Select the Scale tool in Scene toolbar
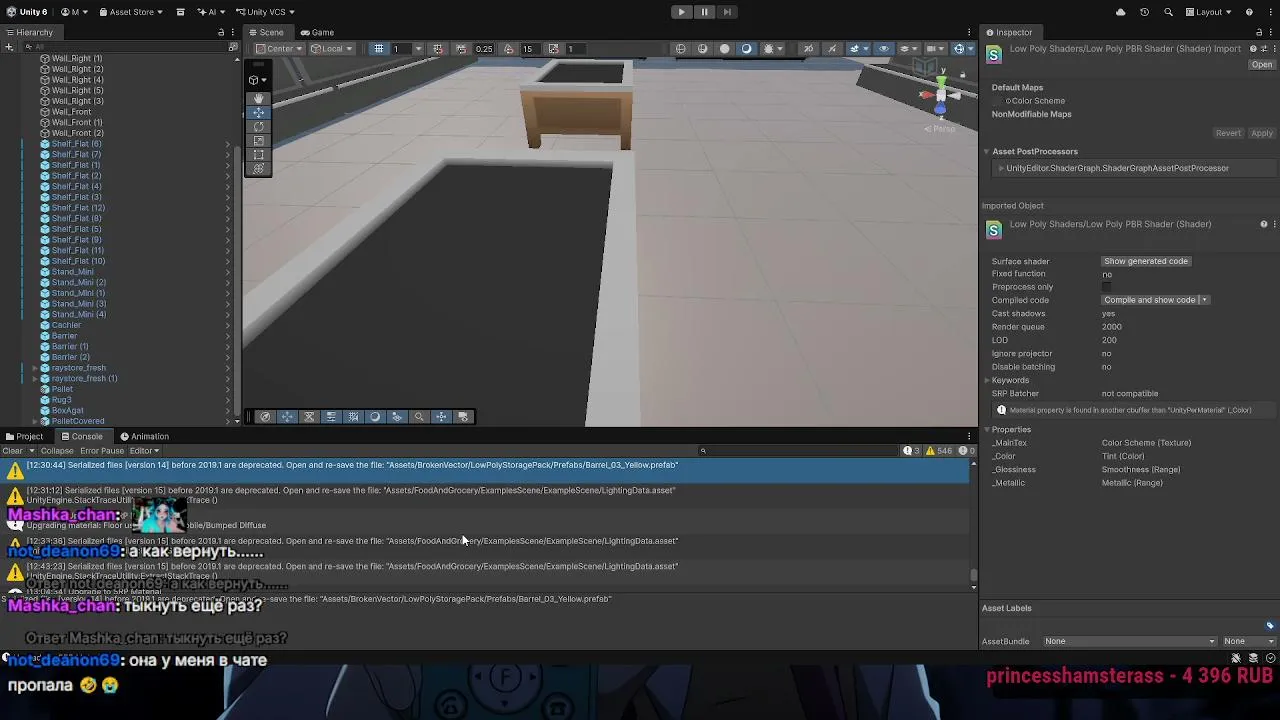The image size is (1280, 720). point(258,140)
